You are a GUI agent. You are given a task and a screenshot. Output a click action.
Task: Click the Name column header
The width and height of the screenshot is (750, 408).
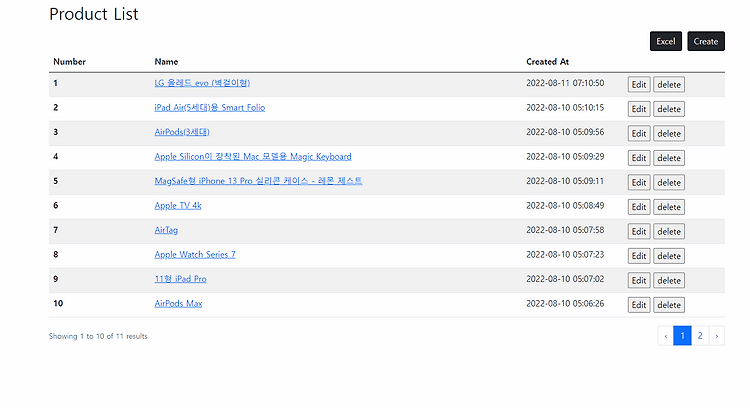coord(166,62)
